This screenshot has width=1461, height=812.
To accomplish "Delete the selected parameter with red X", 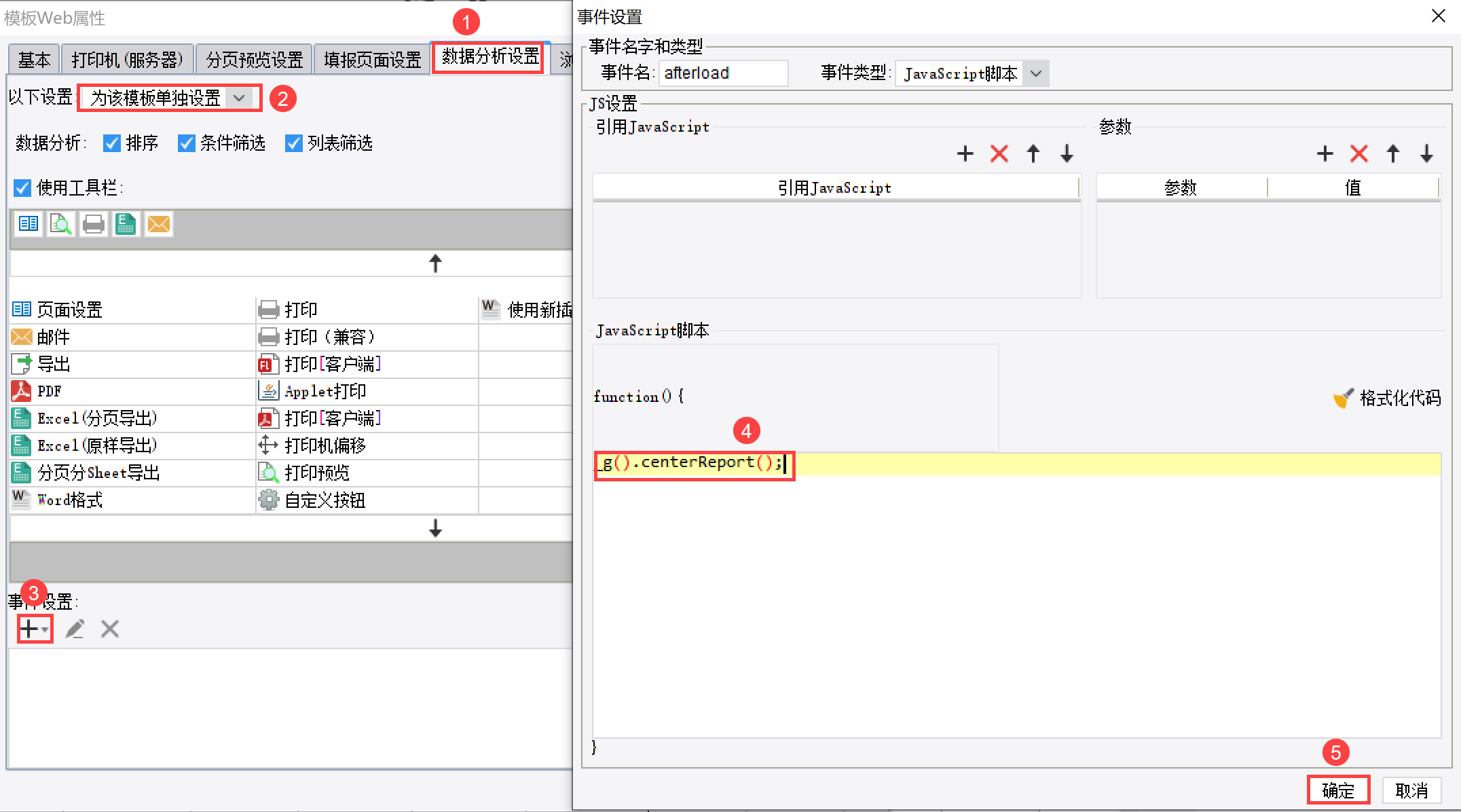I will [x=1358, y=153].
